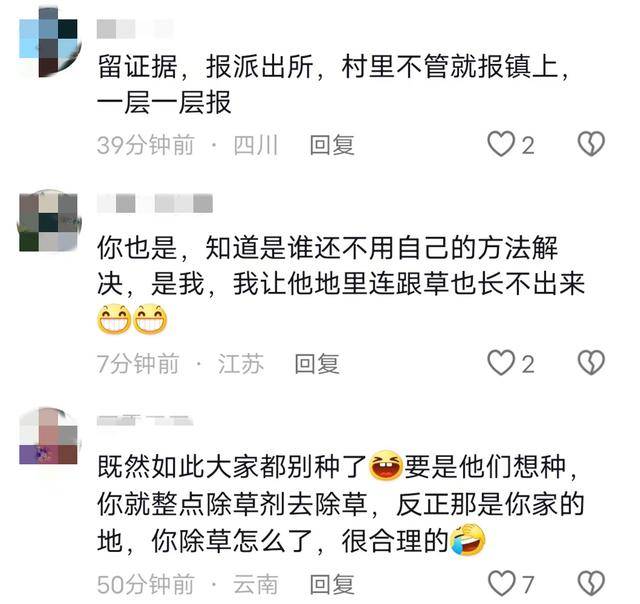
Task: Like the Yunnan comment with 7 likes
Action: [502, 583]
